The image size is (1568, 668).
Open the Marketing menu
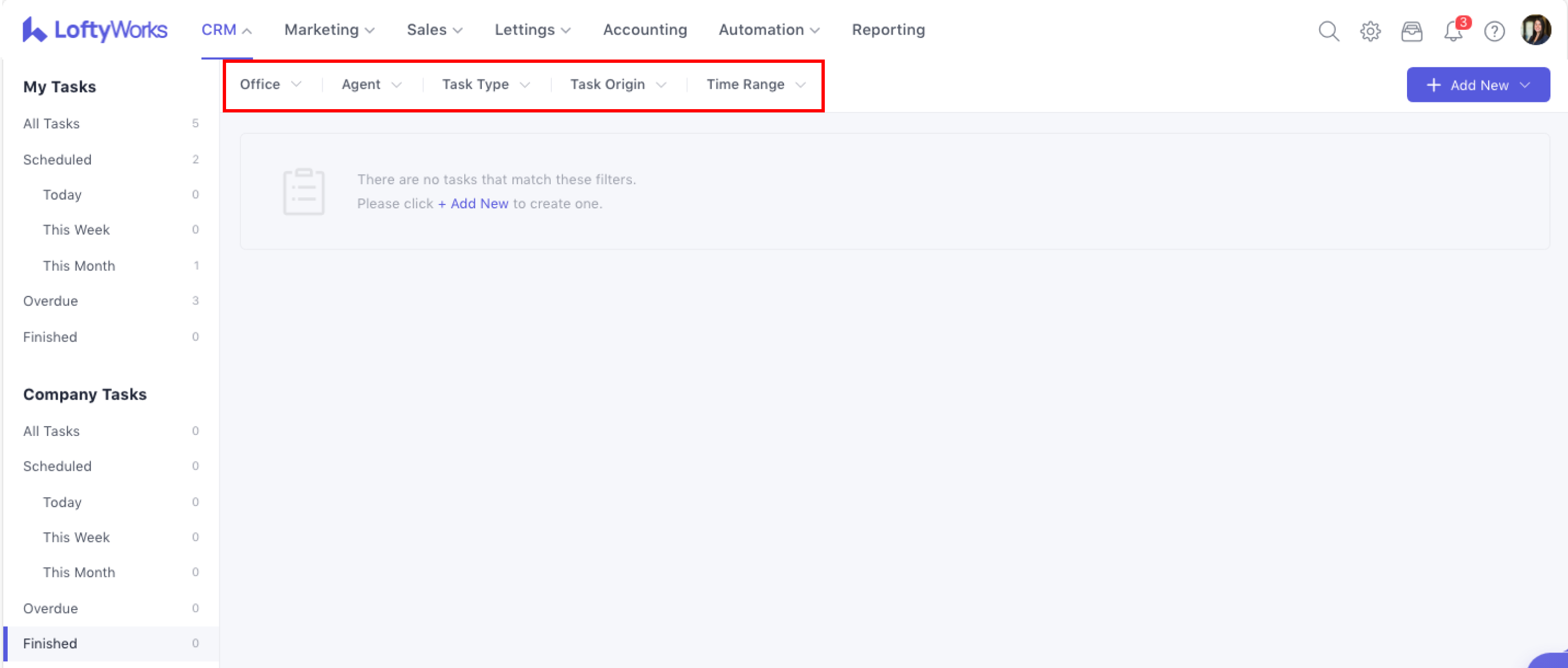tap(329, 30)
